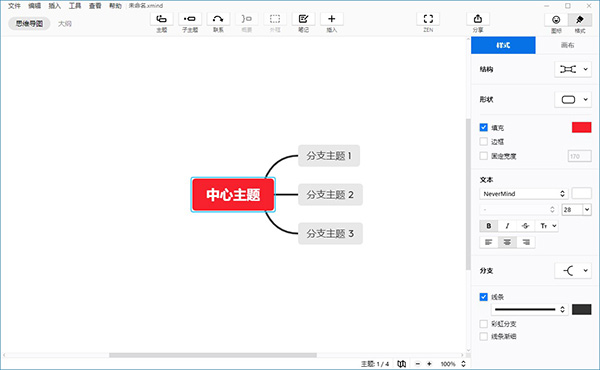The width and height of the screenshot is (600, 370).
Task: Zoom out with the minus button
Action: pyautogui.click(x=418, y=364)
